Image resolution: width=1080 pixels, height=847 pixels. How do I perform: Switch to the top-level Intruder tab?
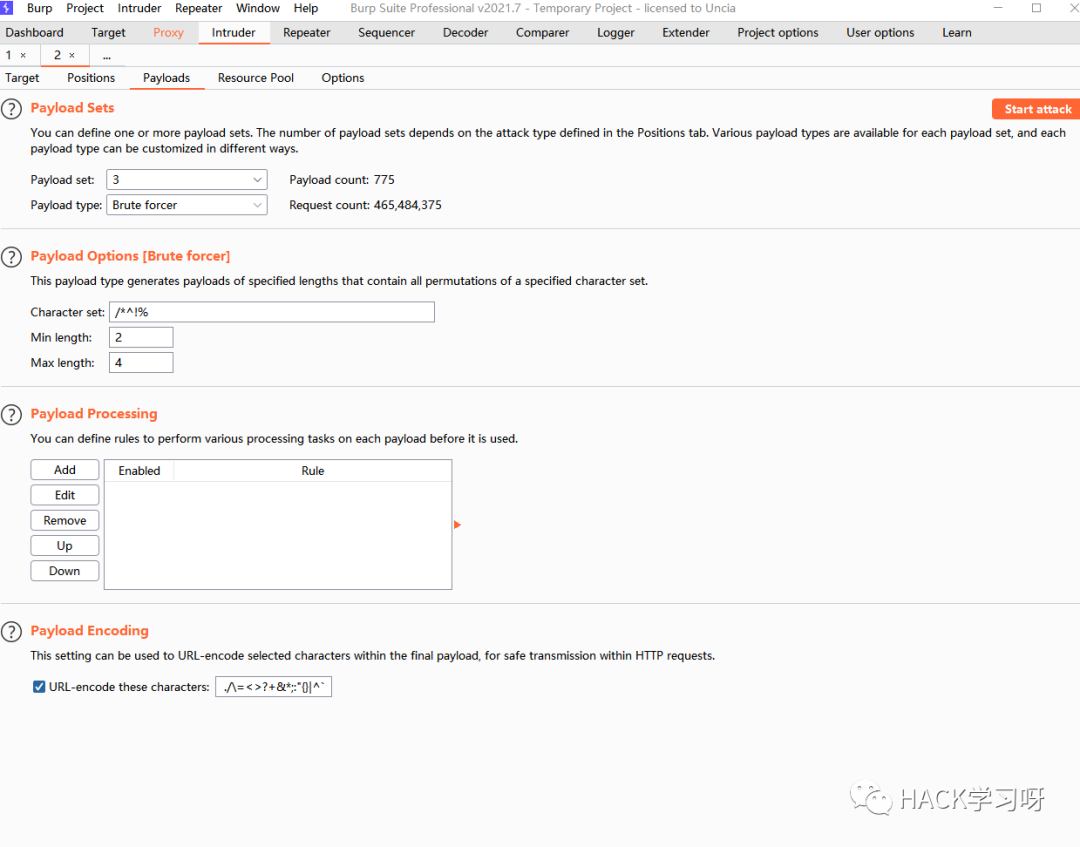(x=233, y=32)
